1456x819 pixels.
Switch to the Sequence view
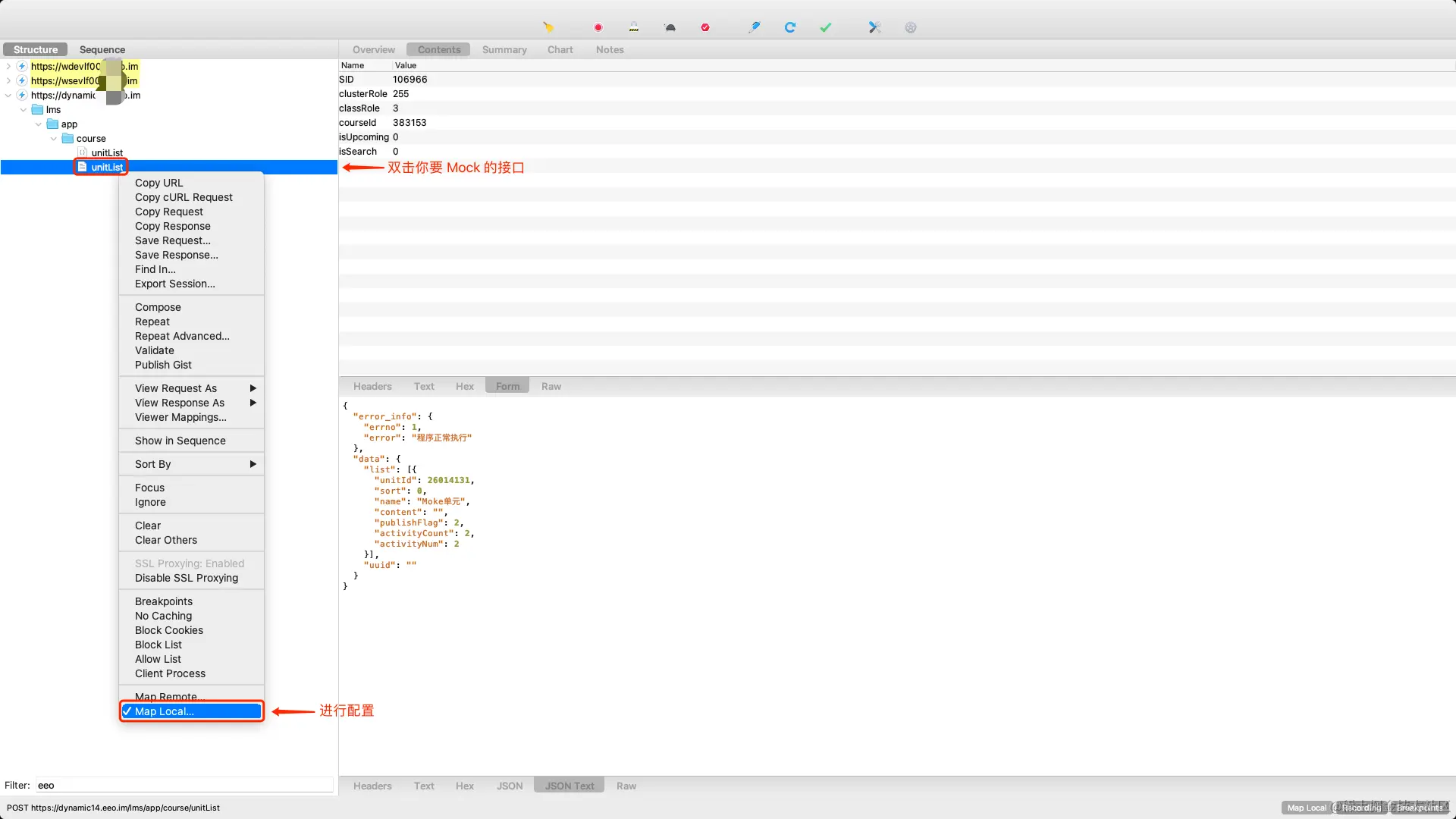point(102,50)
